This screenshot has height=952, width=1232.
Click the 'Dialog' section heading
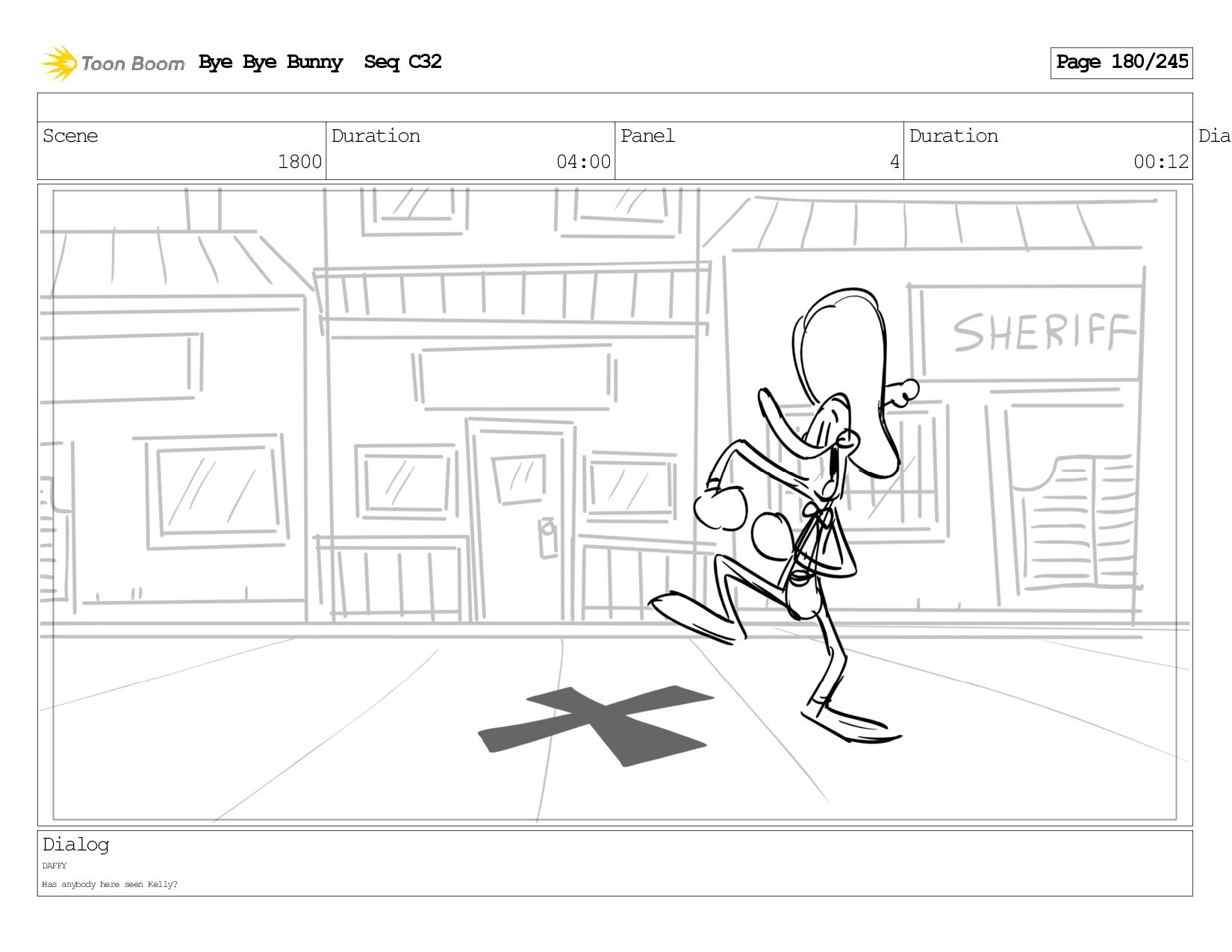tap(75, 845)
